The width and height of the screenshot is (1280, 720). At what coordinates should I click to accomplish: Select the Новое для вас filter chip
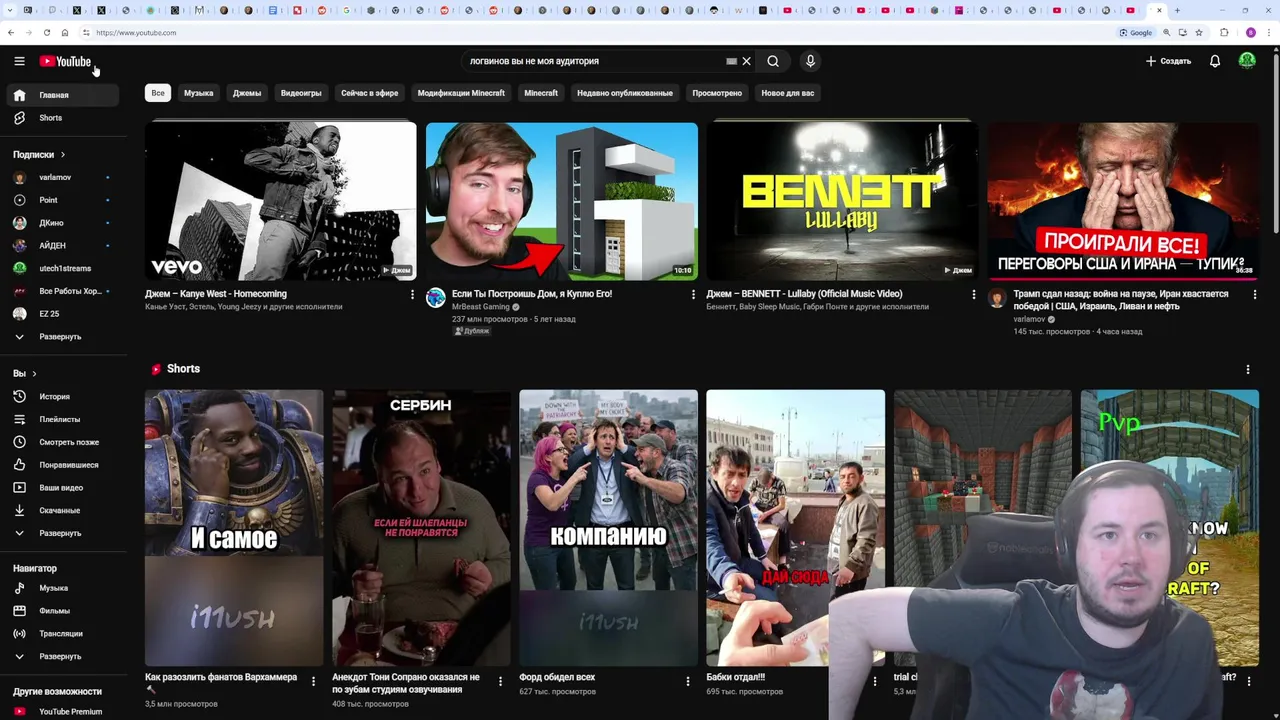point(788,93)
